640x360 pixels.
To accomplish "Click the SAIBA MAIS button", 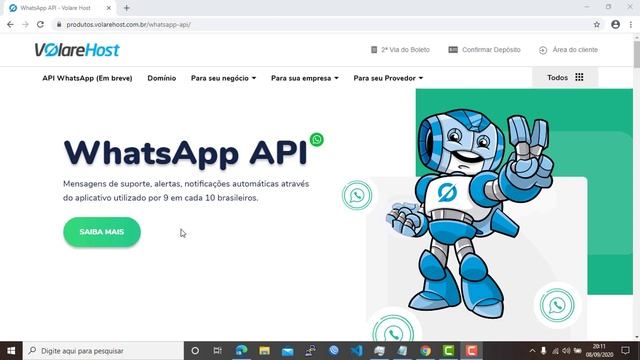I will point(102,232).
